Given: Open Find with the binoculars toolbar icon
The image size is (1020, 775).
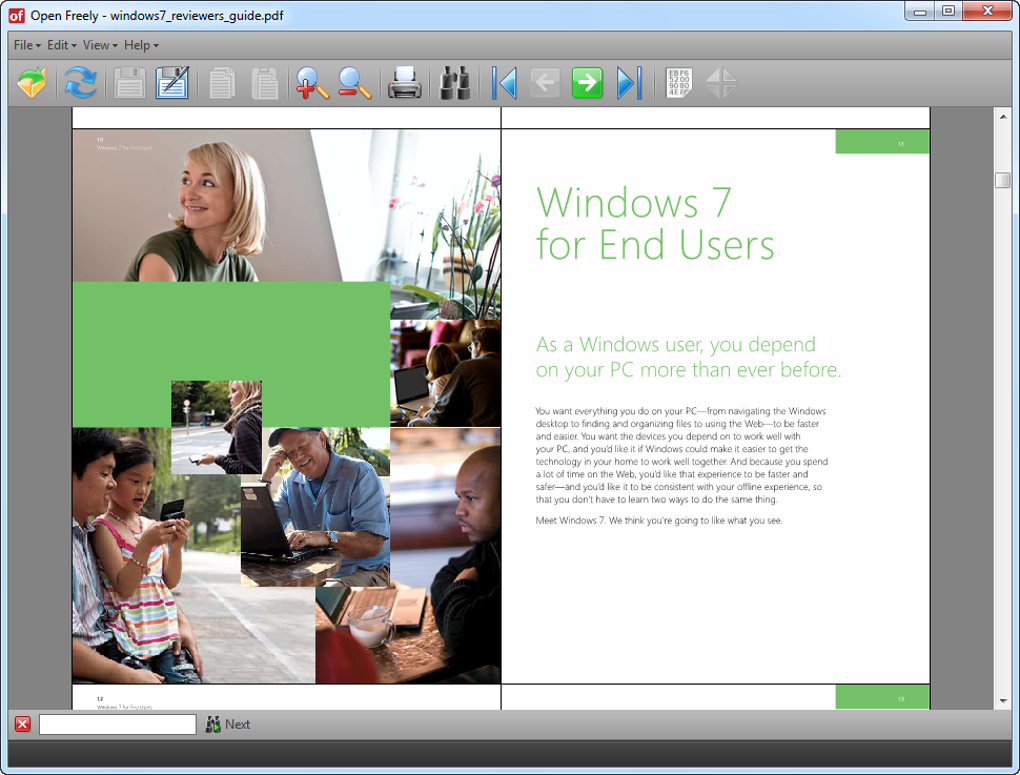Looking at the screenshot, I should point(455,83).
